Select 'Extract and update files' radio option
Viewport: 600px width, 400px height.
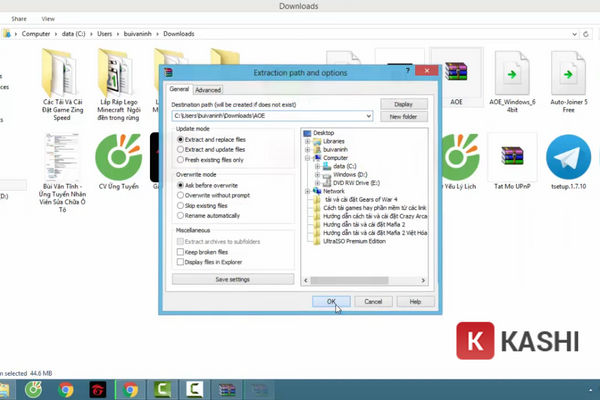tap(180, 150)
